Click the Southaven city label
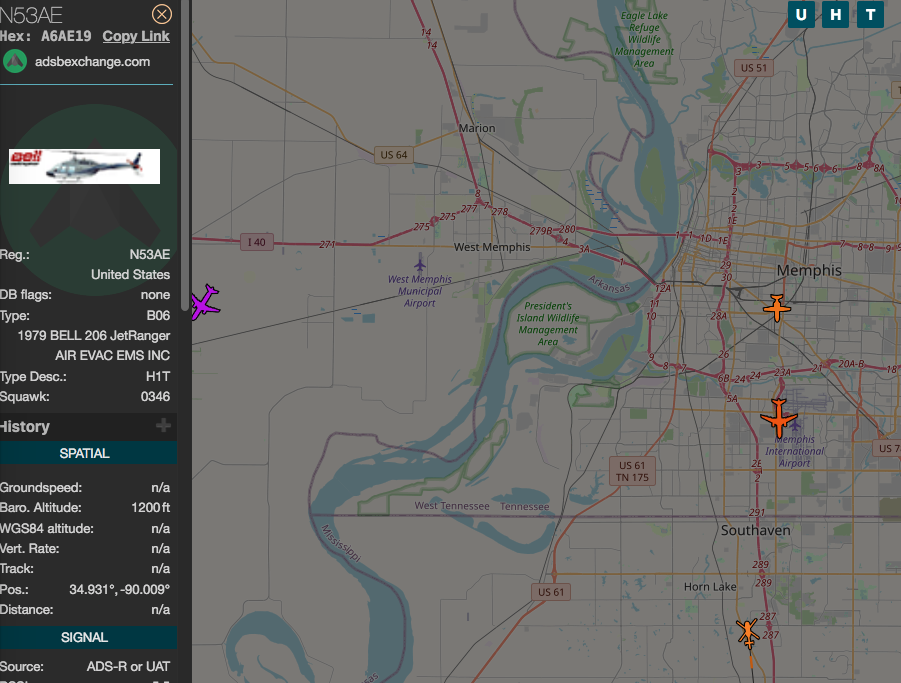Image resolution: width=901 pixels, height=683 pixels. coord(756,530)
